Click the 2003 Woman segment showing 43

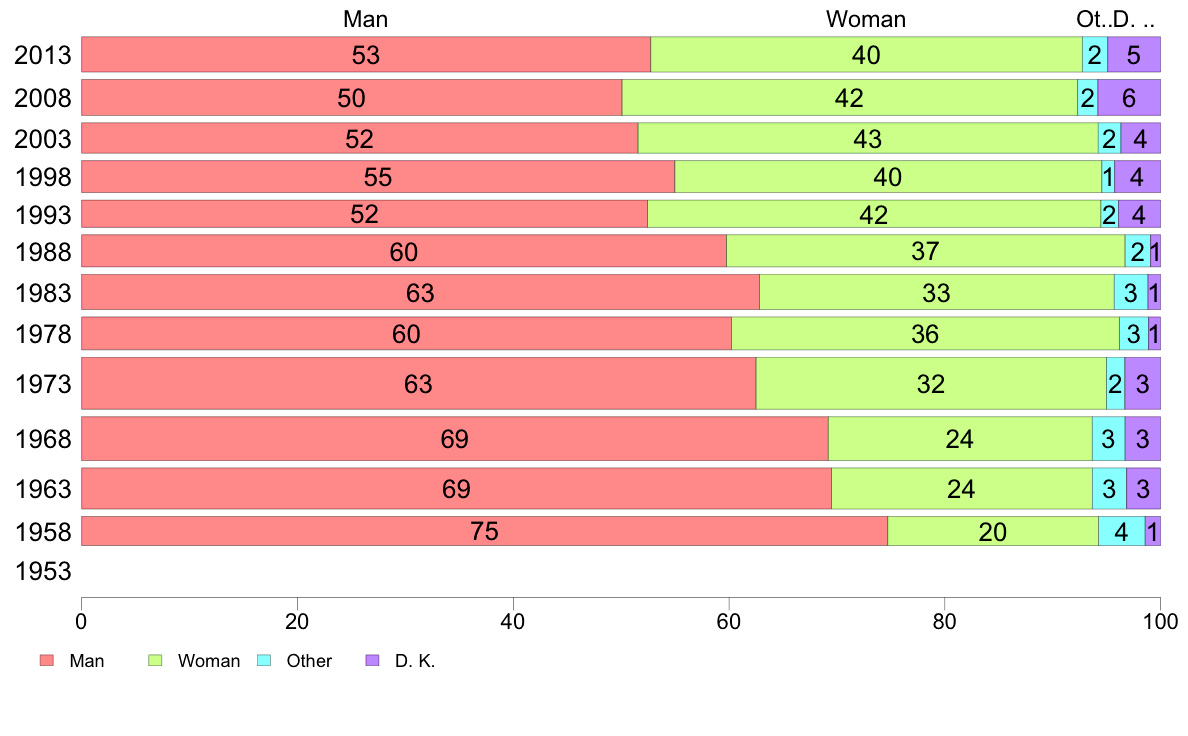click(x=868, y=138)
